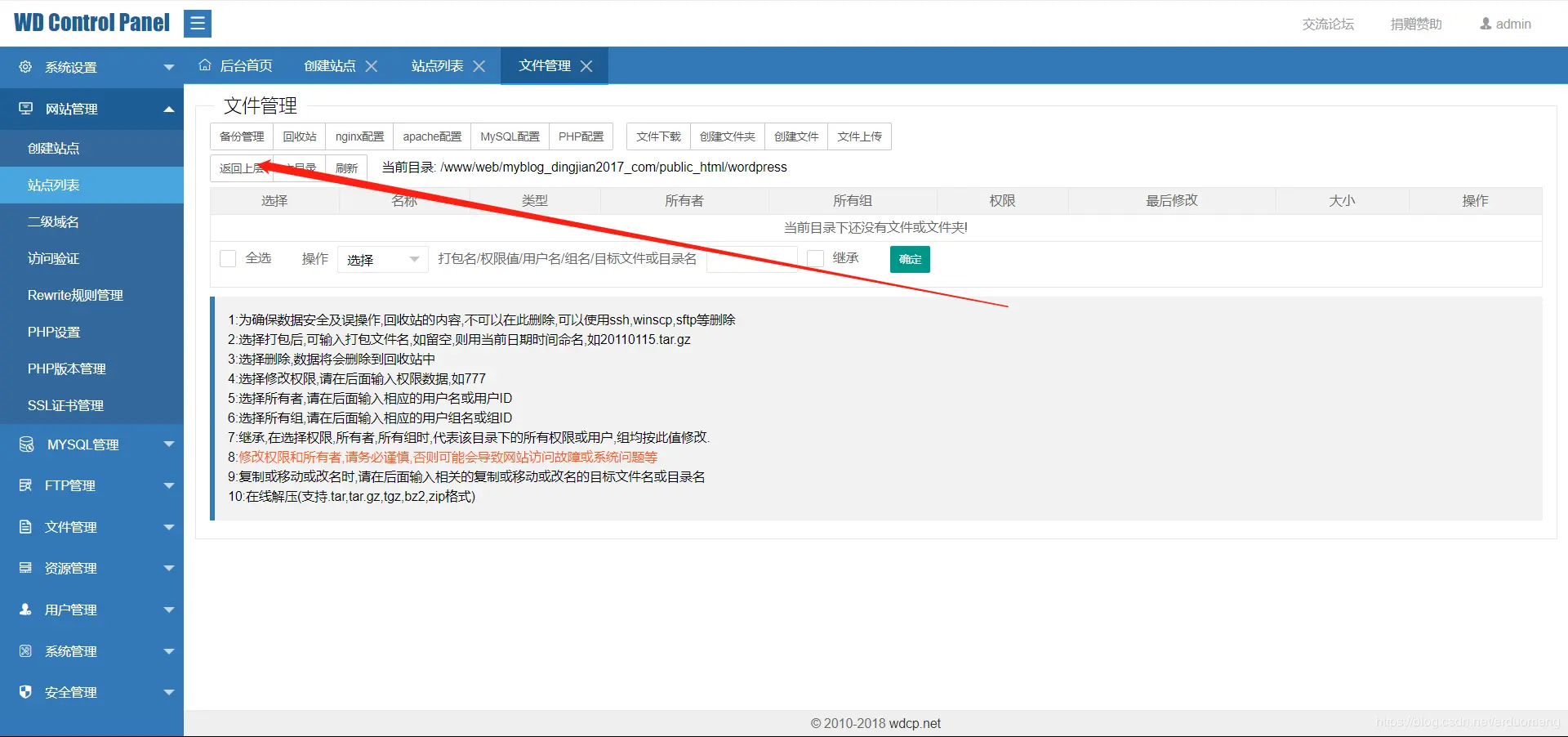This screenshot has width=1568, height=737.
Task: Click the user icon next to admin
Action: pos(1486,24)
